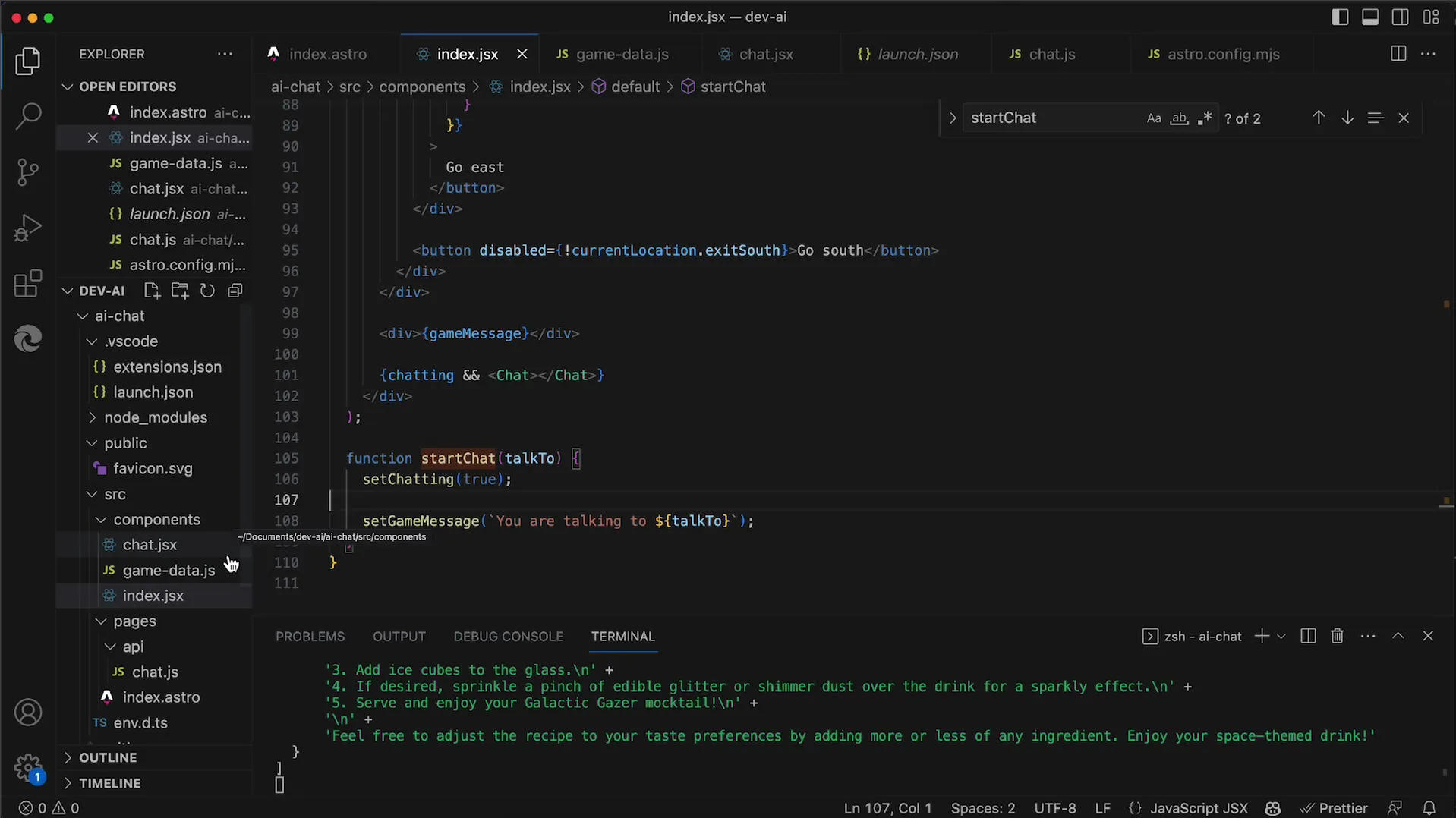Collapse the OPEN EDITORS section
The image size is (1456, 818).
point(154,87)
